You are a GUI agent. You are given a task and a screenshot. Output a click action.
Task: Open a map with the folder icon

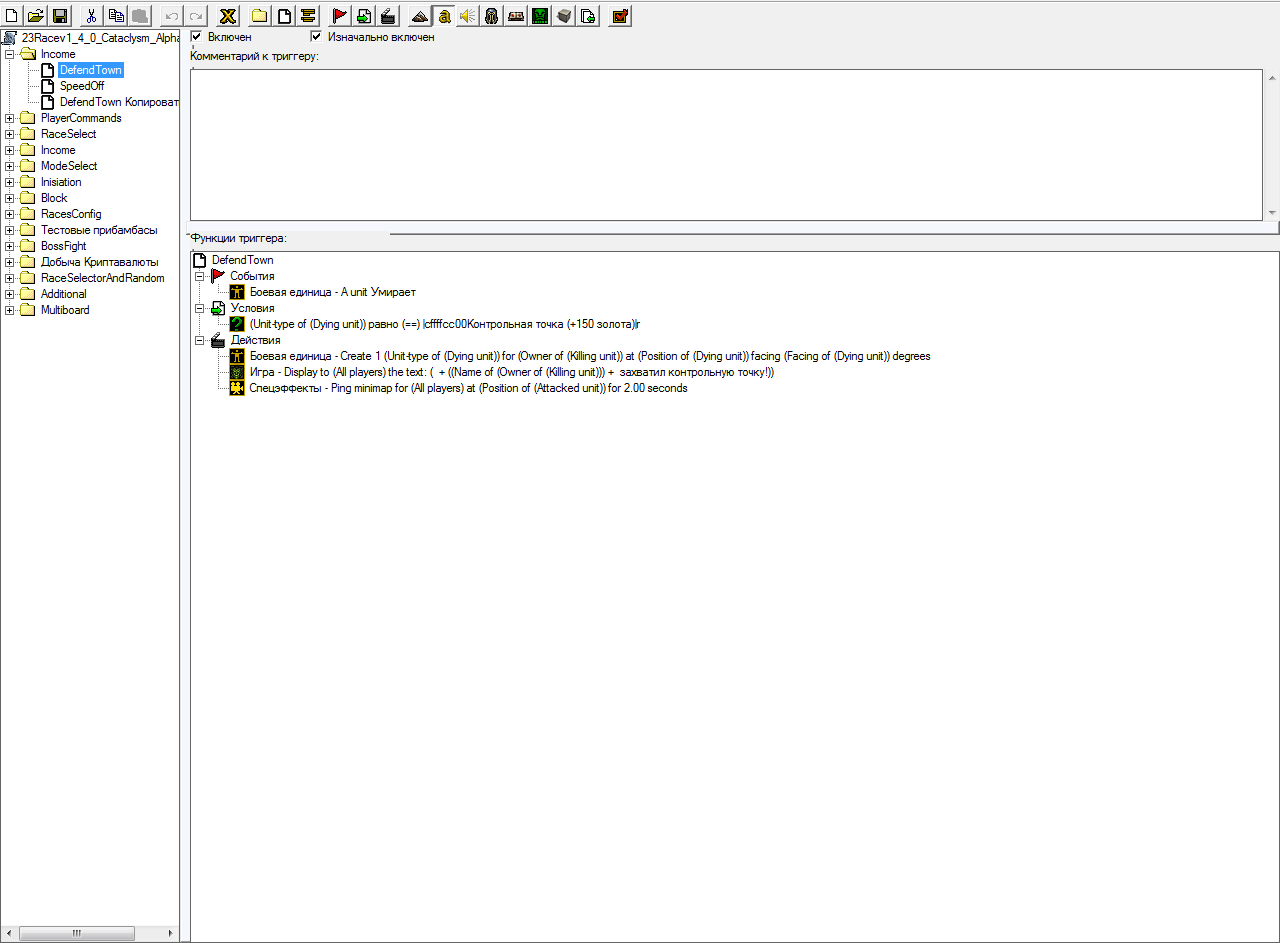pyautogui.click(x=36, y=15)
